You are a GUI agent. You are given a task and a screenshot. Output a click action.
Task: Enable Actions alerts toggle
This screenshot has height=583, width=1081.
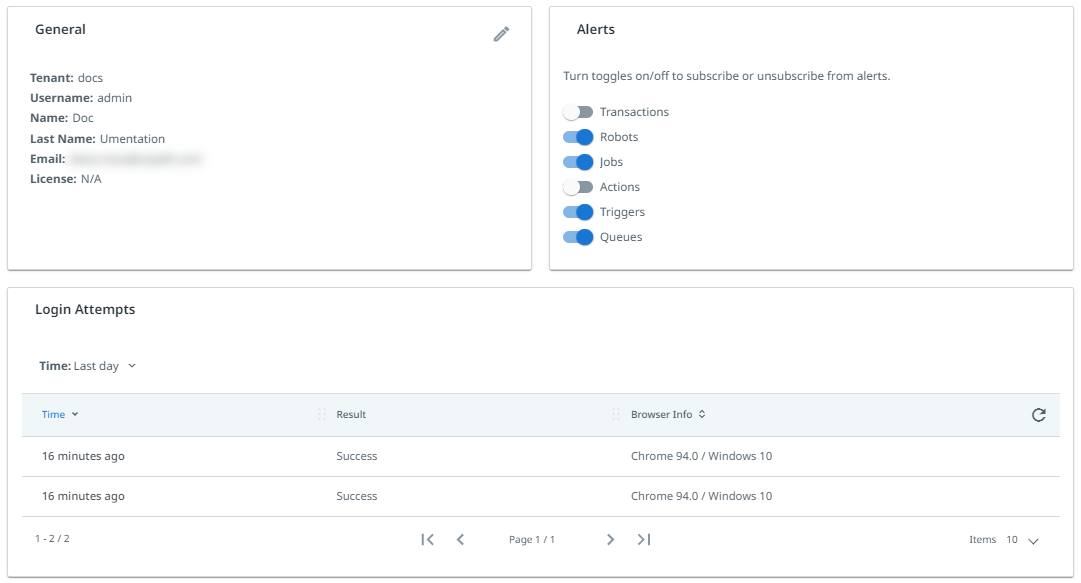tap(578, 187)
